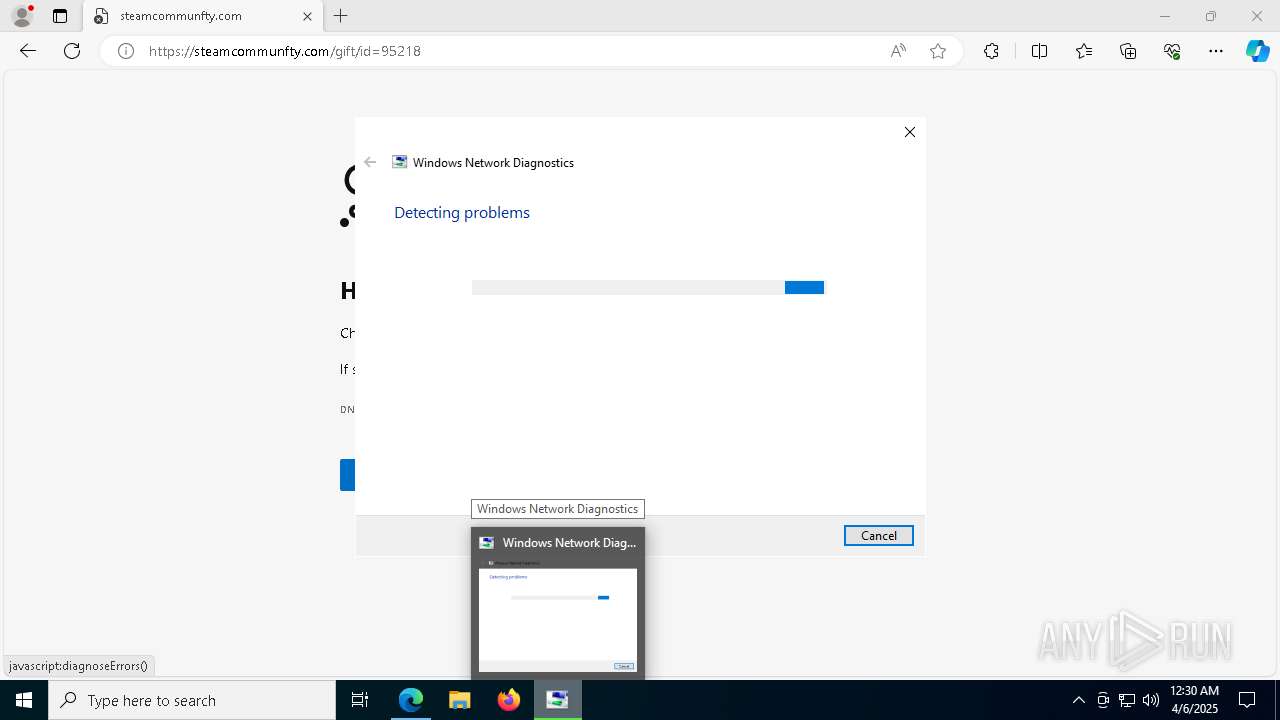Click the Detecting problems progress bar
Image resolution: width=1280 pixels, height=720 pixels.
coord(648,288)
